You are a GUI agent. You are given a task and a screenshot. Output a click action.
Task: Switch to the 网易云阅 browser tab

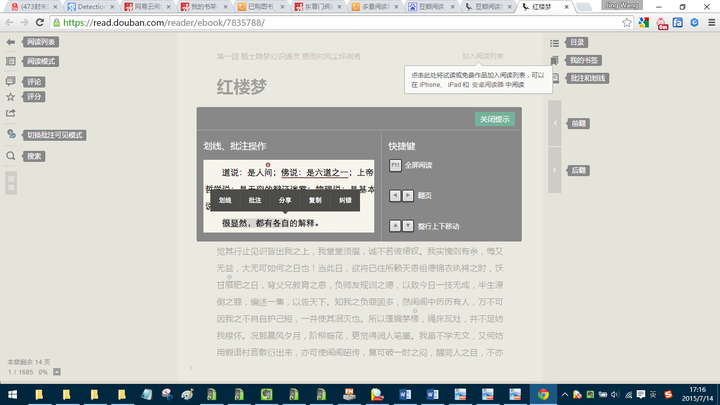(x=147, y=7)
